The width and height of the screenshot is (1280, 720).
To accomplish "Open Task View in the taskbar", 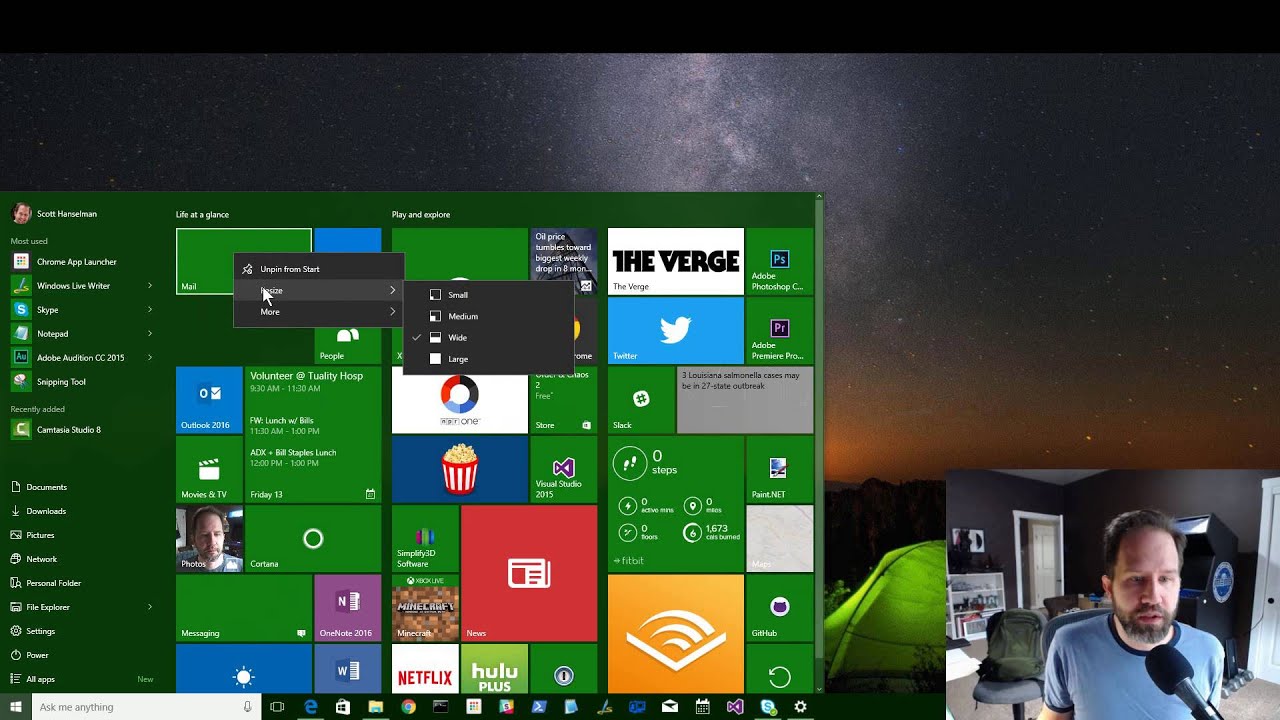I will pos(277,707).
